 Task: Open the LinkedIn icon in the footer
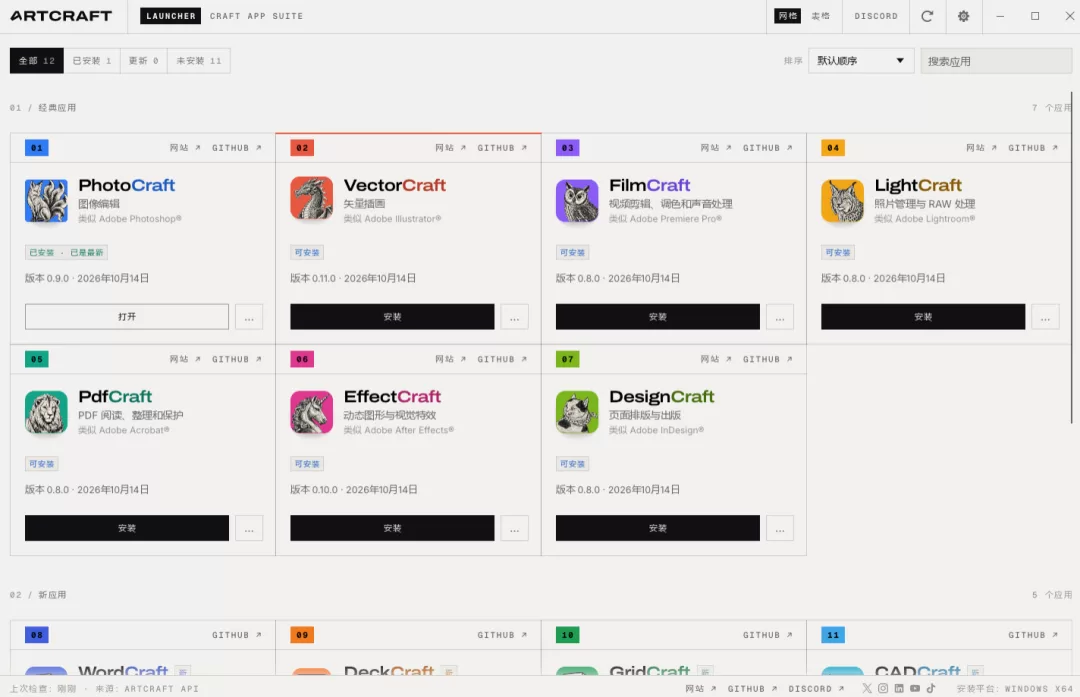(899, 688)
